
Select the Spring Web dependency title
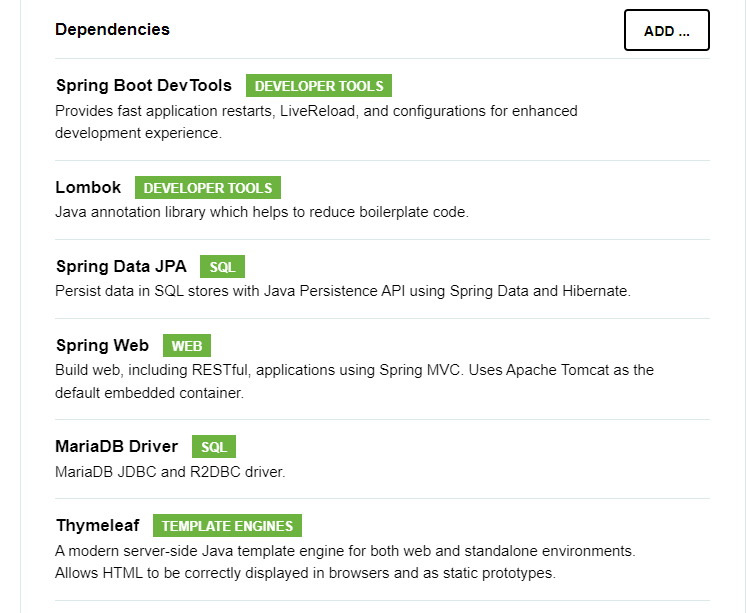(102, 346)
